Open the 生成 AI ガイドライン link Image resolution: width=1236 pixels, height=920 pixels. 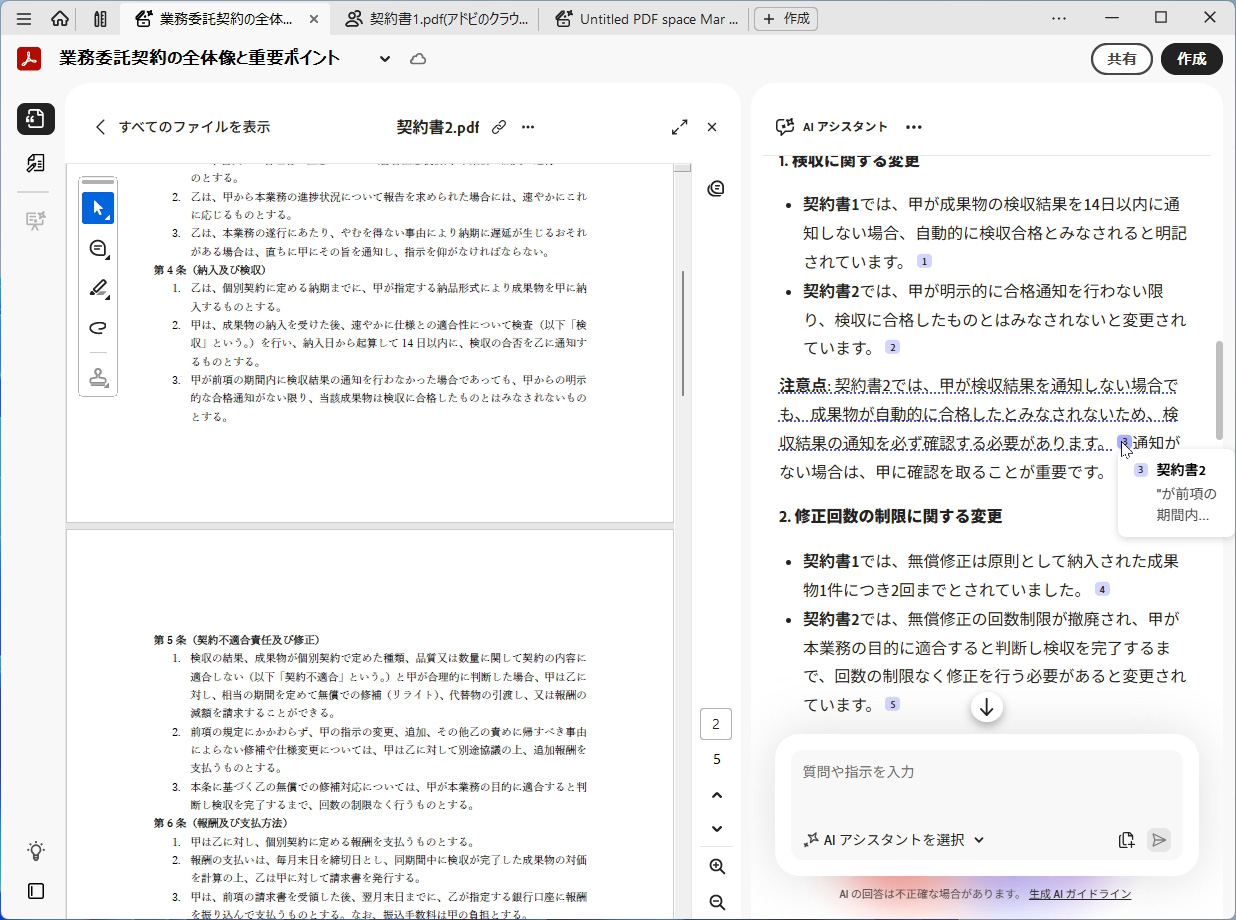tap(1079, 893)
